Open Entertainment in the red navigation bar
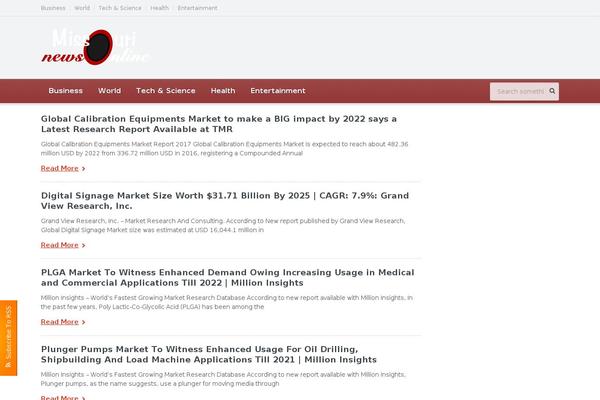Screen dimensions: 600x400 pyautogui.click(x=278, y=91)
